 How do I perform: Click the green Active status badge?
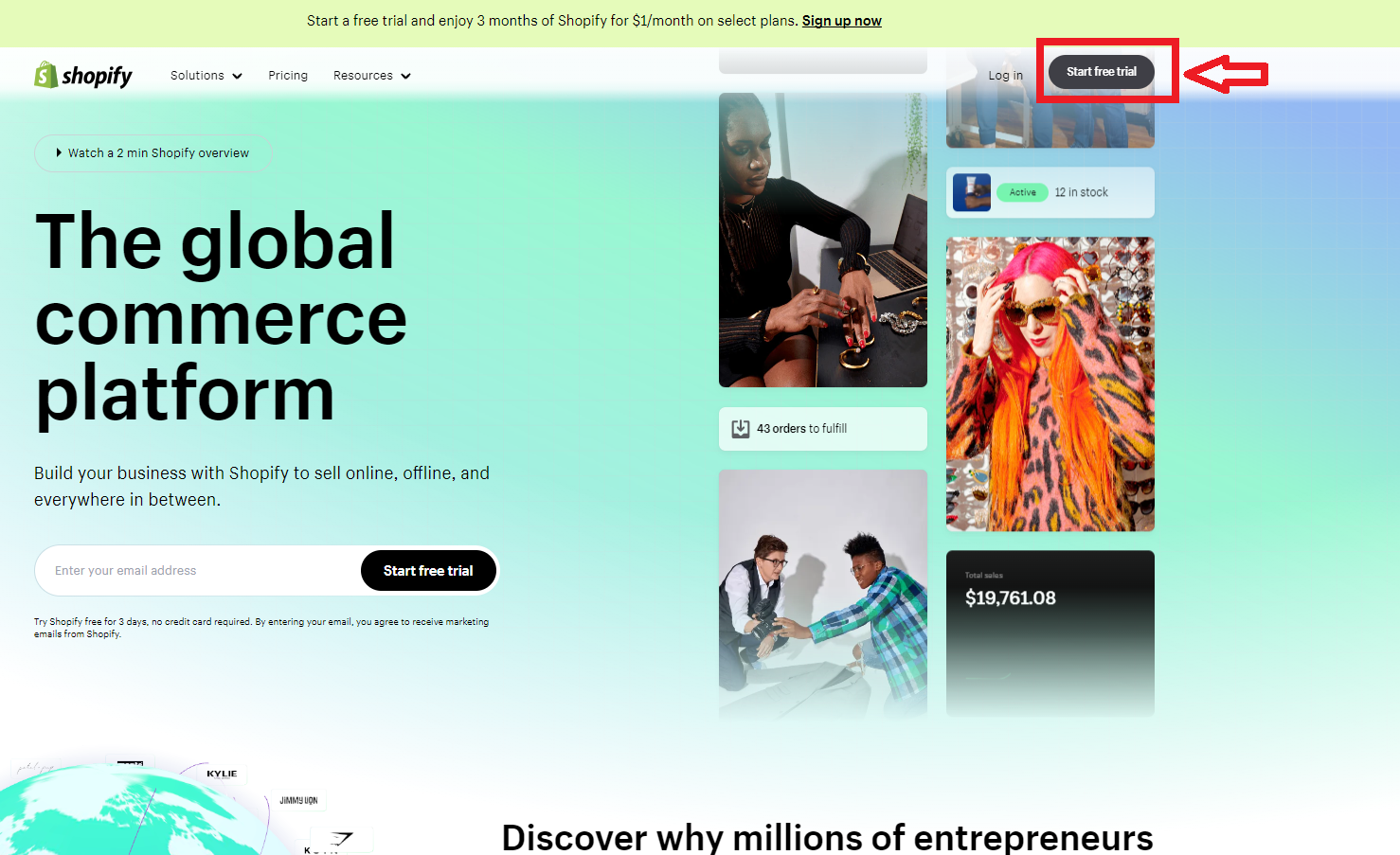[x=1022, y=192]
